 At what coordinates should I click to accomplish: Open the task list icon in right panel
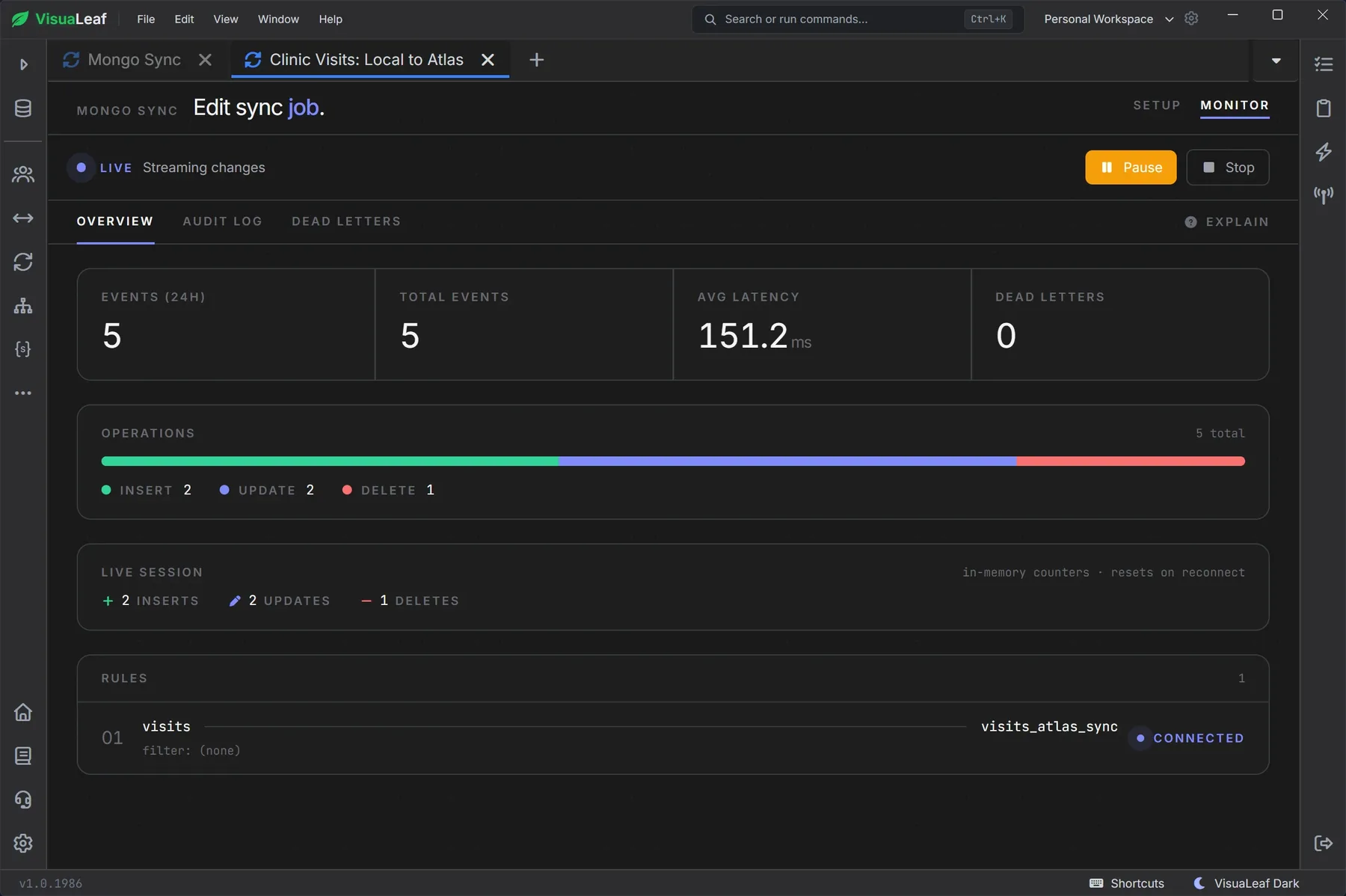(1324, 64)
